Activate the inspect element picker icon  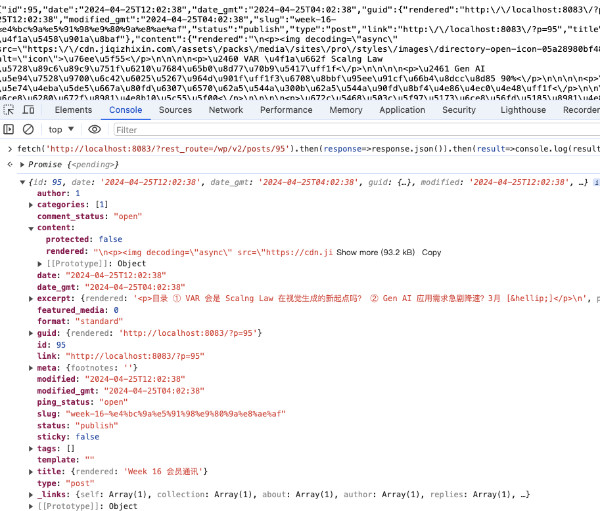pos(8,110)
